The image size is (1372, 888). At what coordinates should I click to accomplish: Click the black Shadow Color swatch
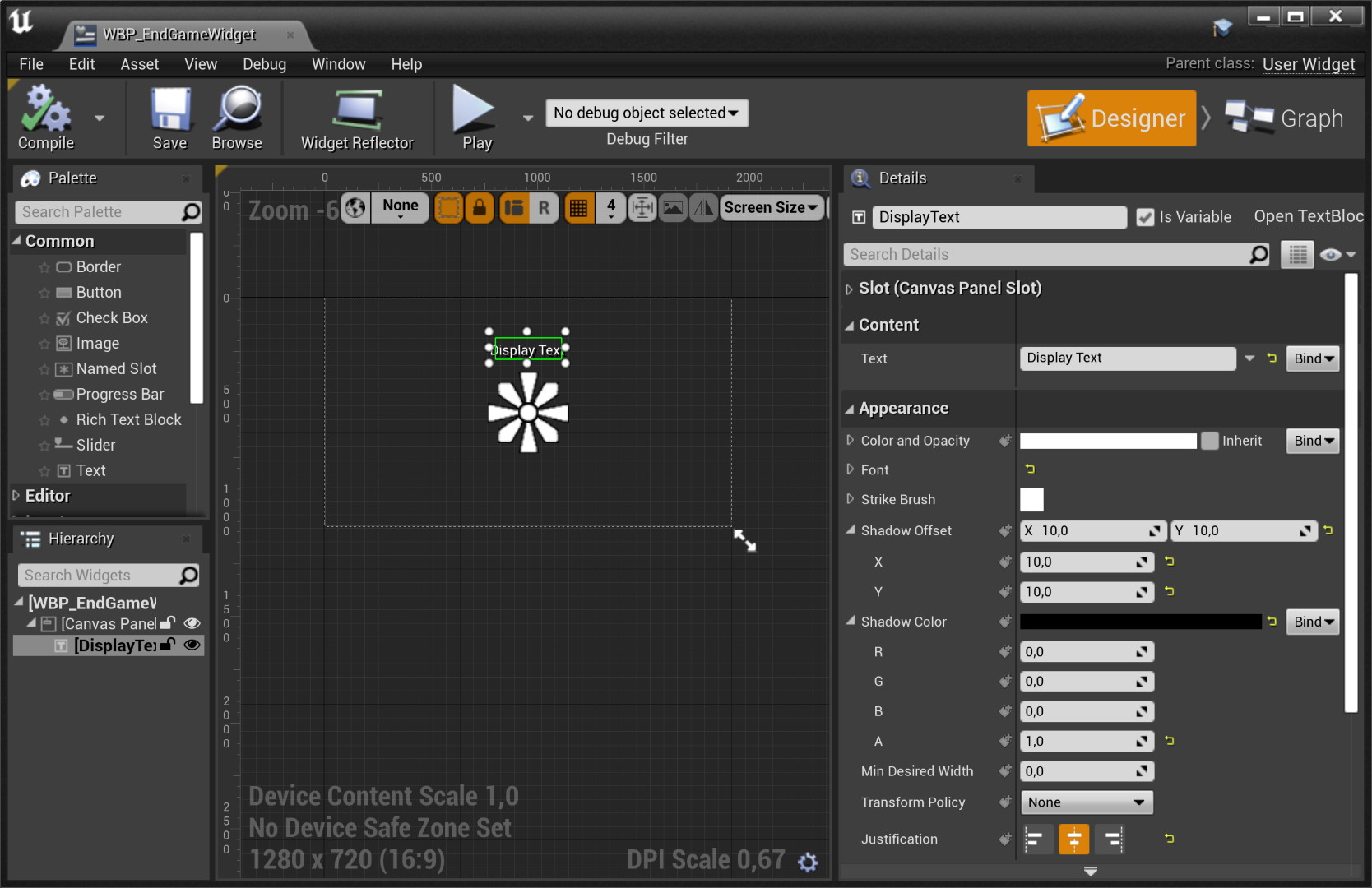point(1140,622)
